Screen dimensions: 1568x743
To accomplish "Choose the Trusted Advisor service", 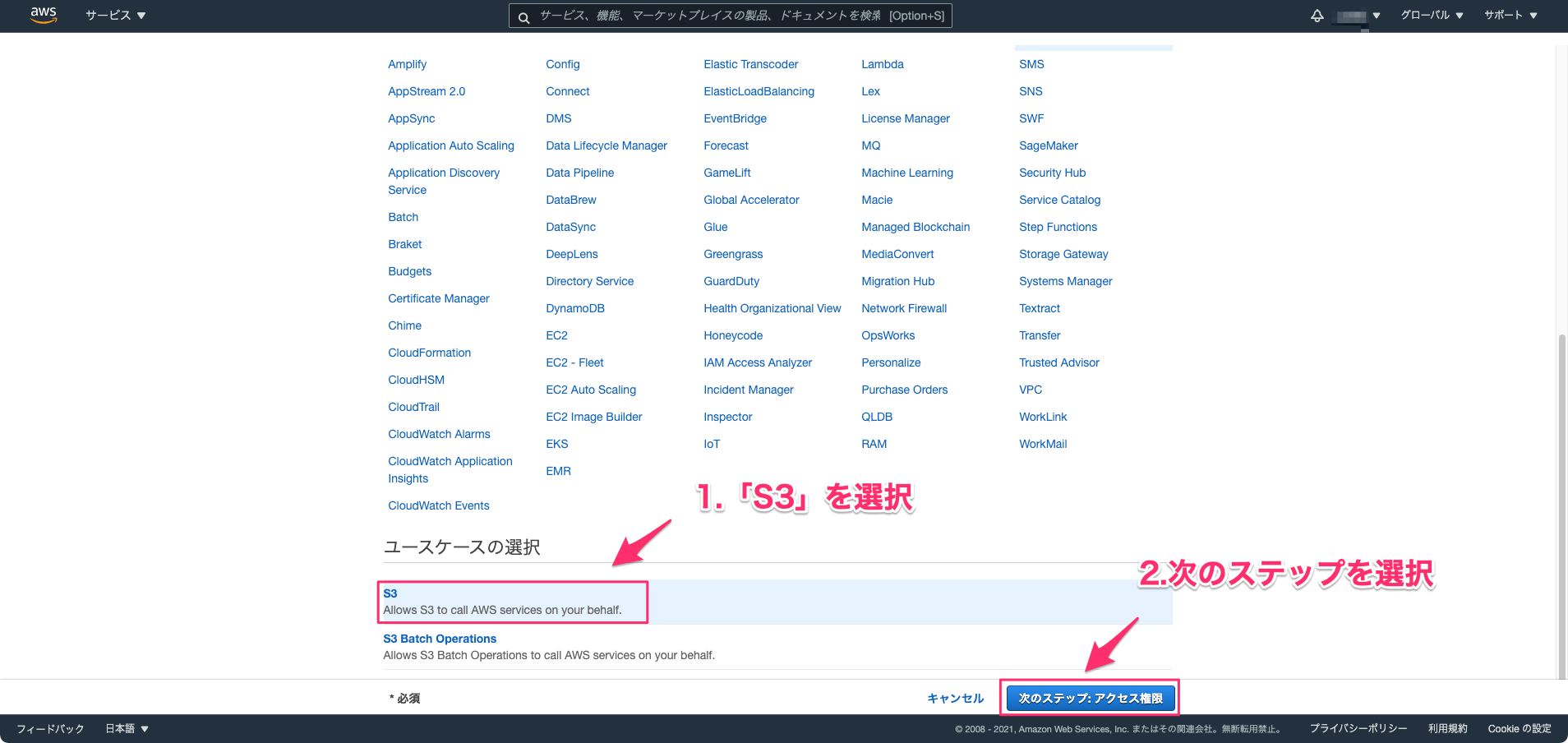I will coord(1059,362).
